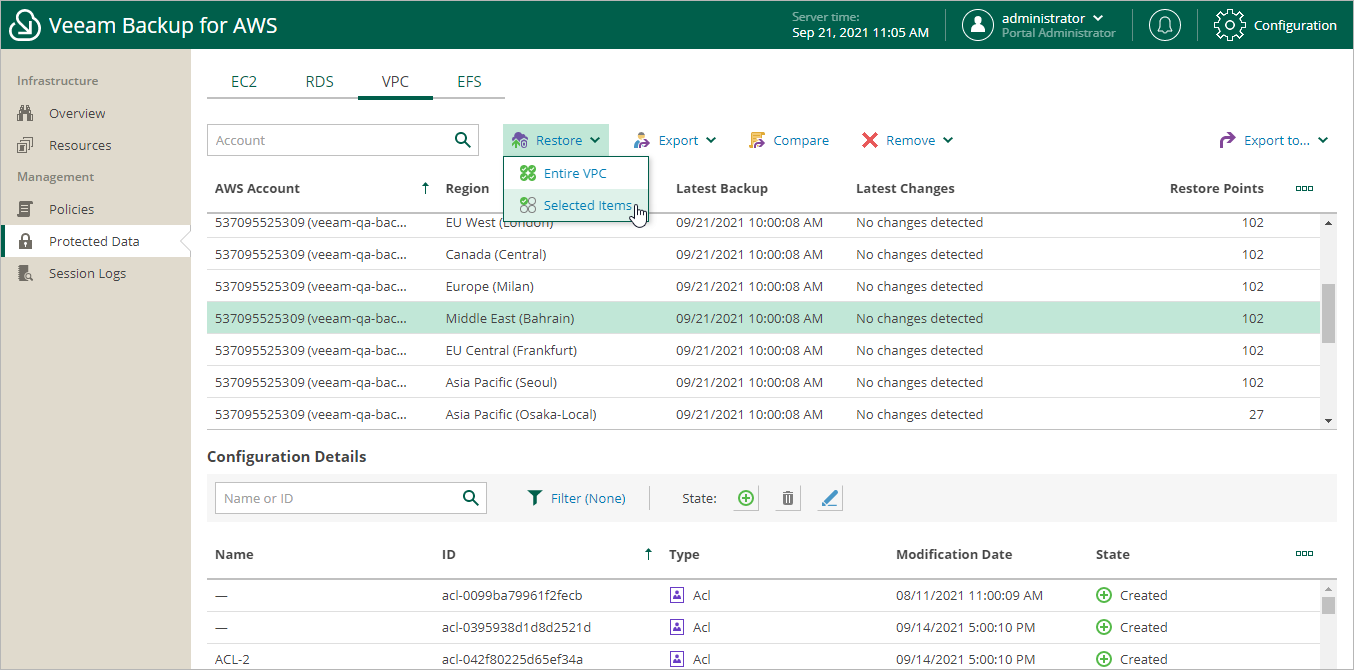1354x670 pixels.
Task: Click the Compare button
Action: (x=789, y=140)
